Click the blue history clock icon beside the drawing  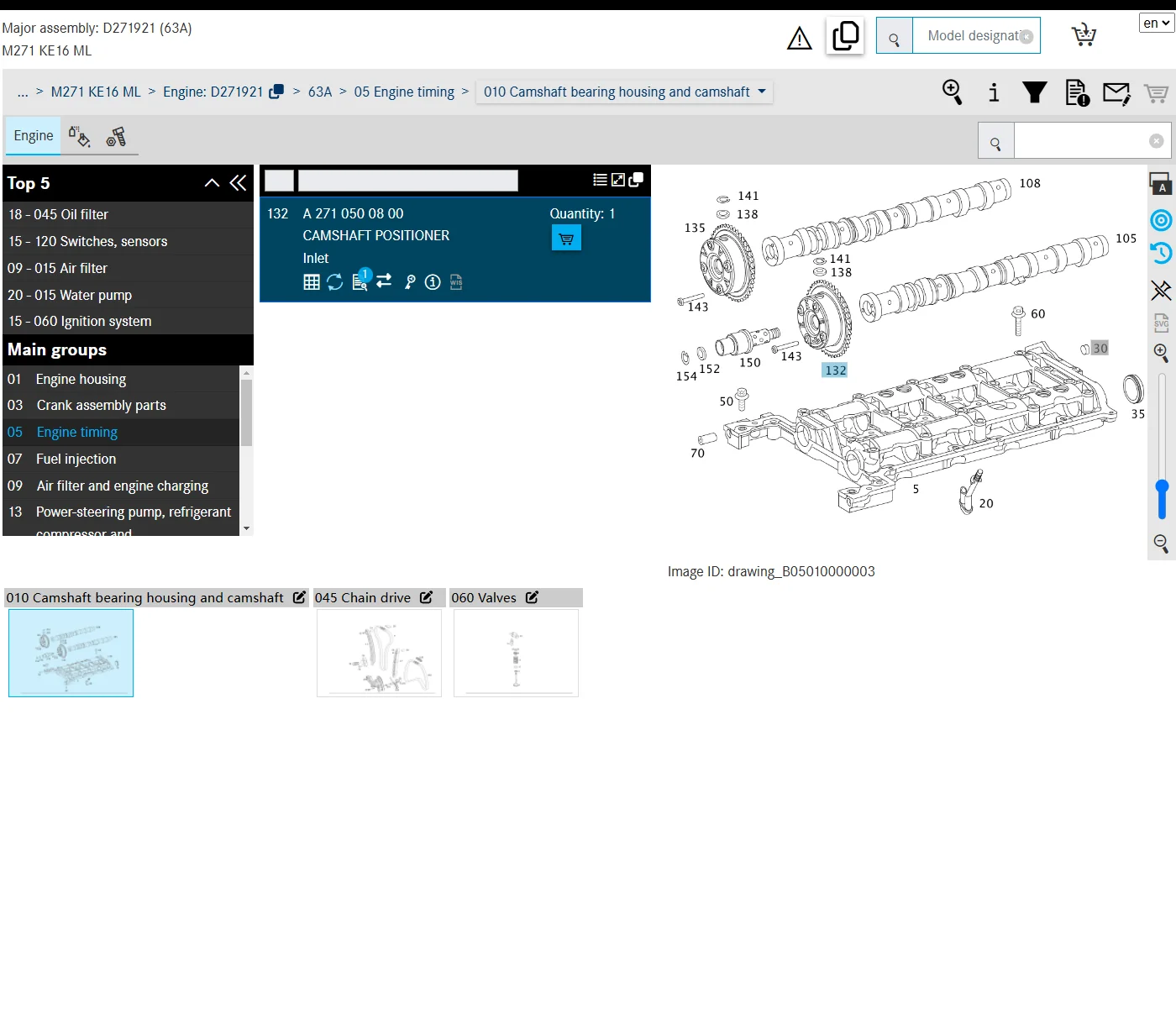(1161, 253)
